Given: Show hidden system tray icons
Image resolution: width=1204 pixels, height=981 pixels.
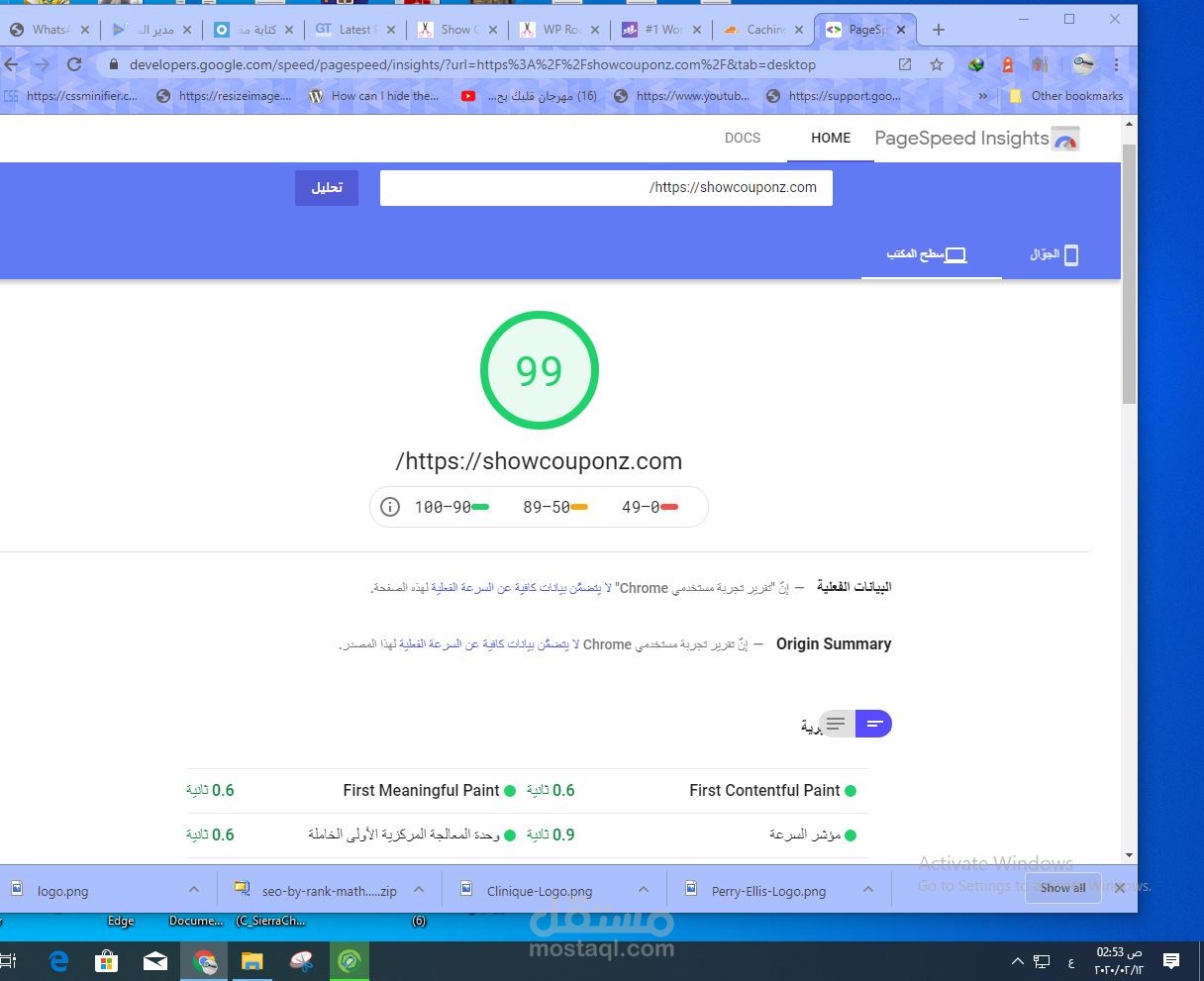Looking at the screenshot, I should [1017, 961].
